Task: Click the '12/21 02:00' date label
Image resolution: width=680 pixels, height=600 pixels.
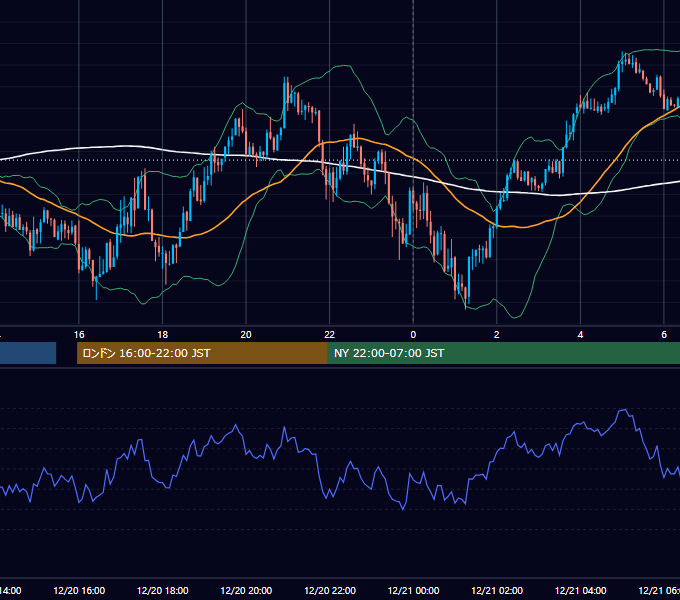Action: [497, 590]
